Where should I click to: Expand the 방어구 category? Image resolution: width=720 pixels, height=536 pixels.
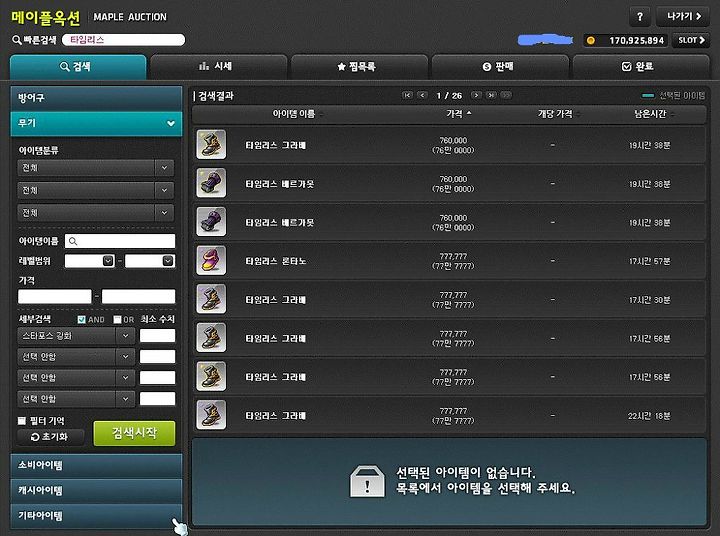tap(96, 98)
